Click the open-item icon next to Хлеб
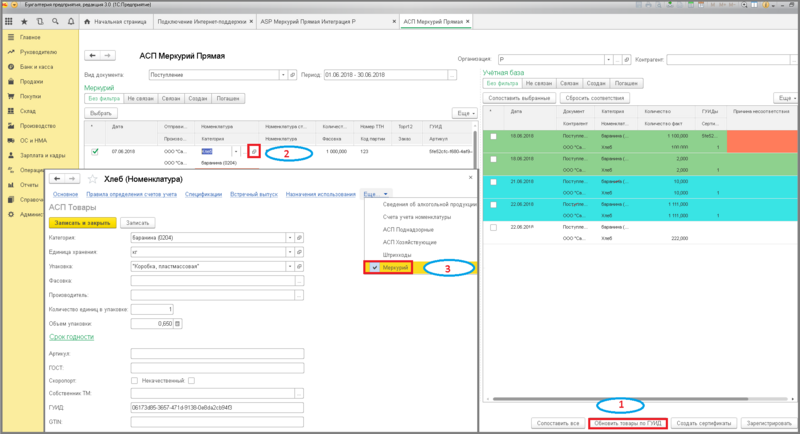Image resolution: width=800 pixels, height=434 pixels. (254, 151)
